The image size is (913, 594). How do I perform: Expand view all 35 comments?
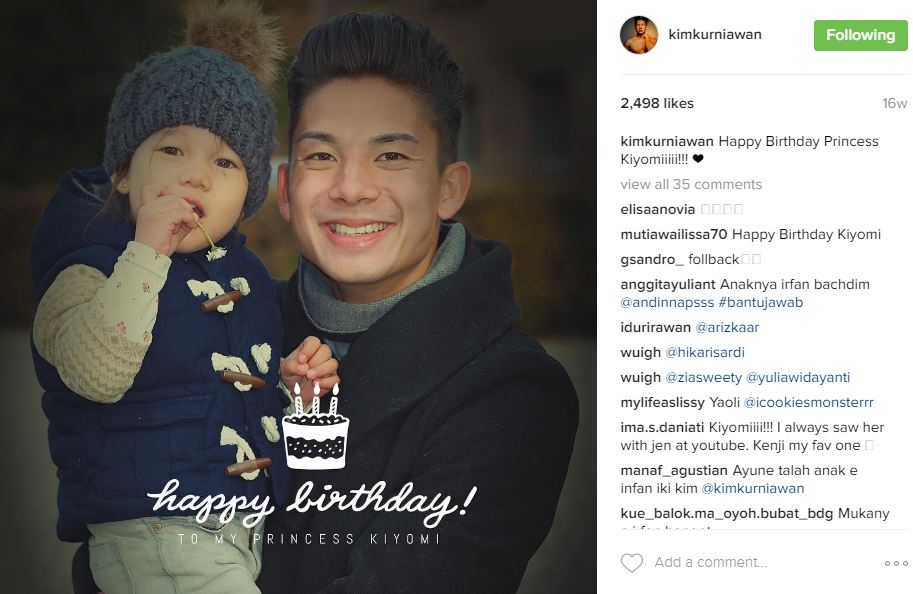691,185
